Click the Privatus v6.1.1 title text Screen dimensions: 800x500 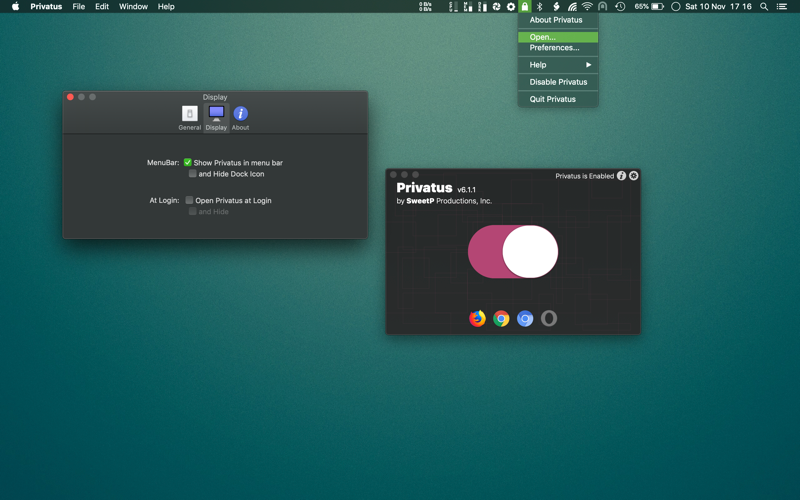436,188
